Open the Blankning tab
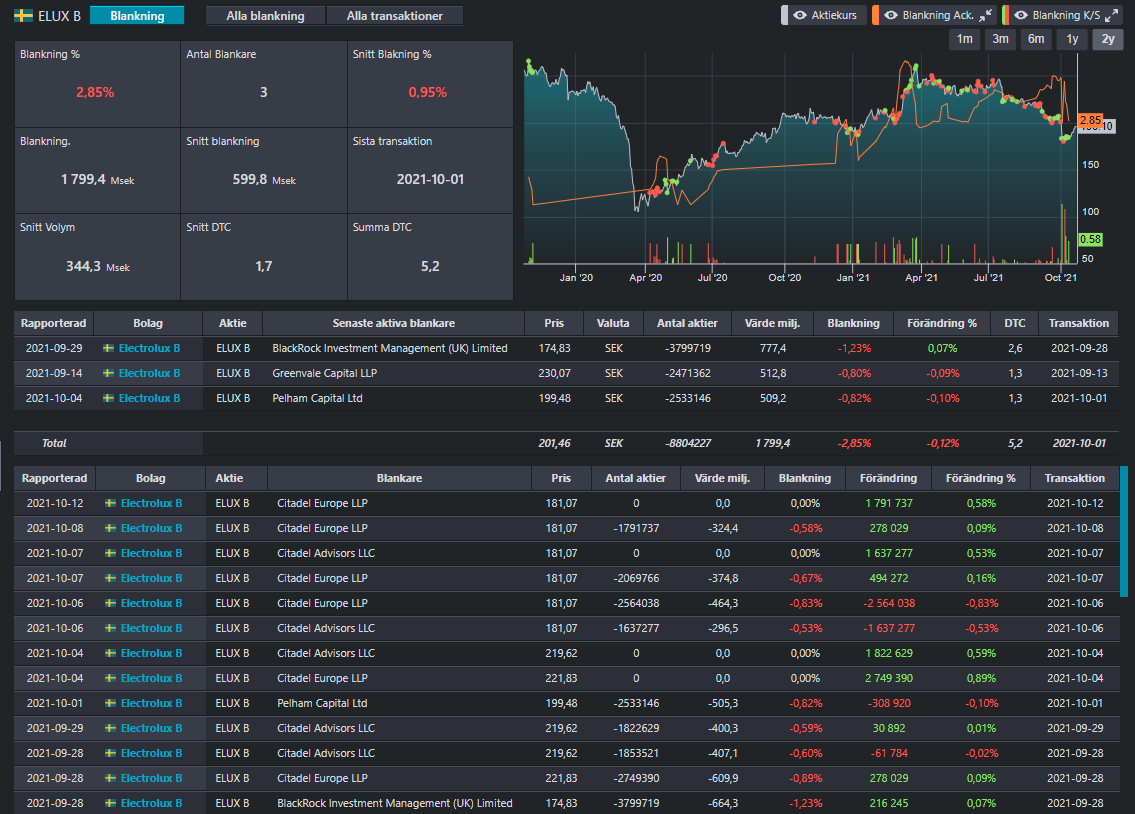Viewport: 1135px width, 814px height. (x=137, y=16)
